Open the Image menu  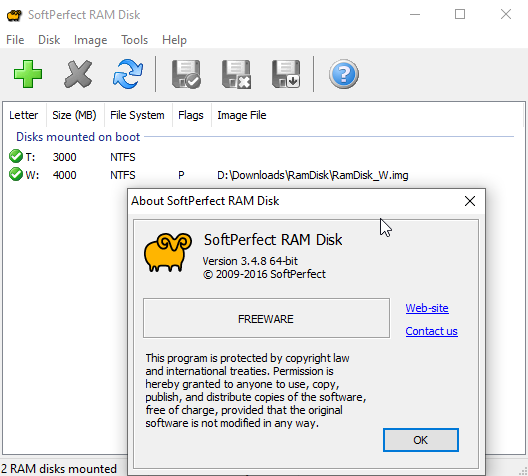91,40
